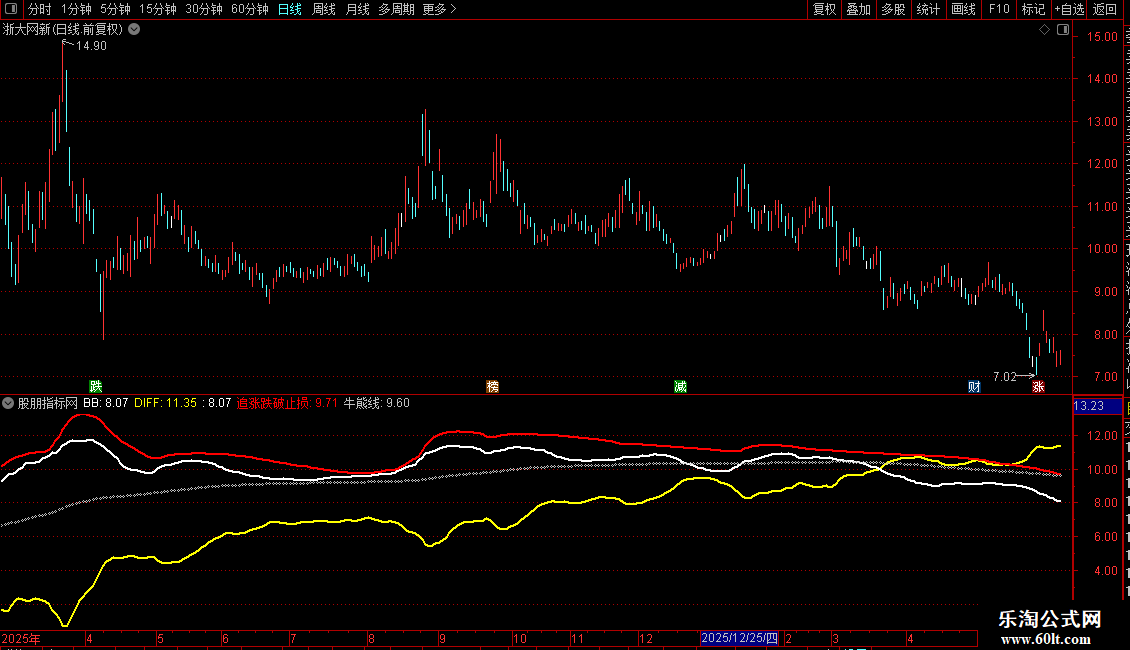Viewport: 1130px width, 650px height.
Task: Add stock with +自选 button
Action: (x=1069, y=9)
